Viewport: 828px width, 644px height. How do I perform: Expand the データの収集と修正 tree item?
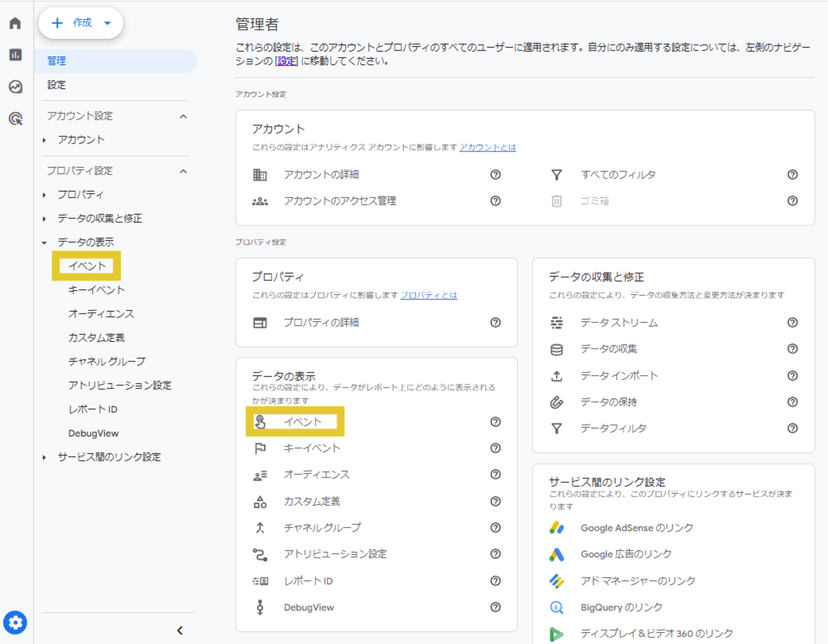(x=44, y=219)
